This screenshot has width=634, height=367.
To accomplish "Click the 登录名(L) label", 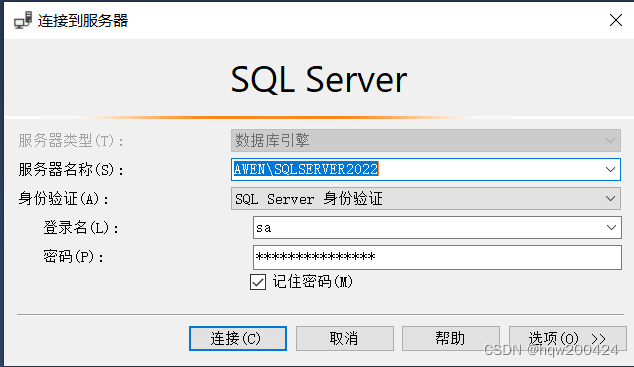I will coord(81,228).
